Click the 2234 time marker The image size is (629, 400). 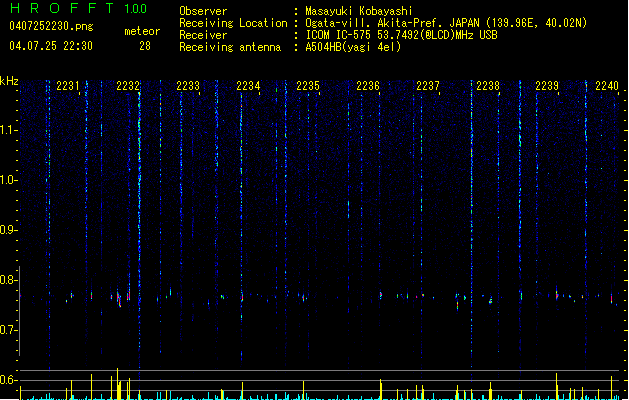point(248,85)
